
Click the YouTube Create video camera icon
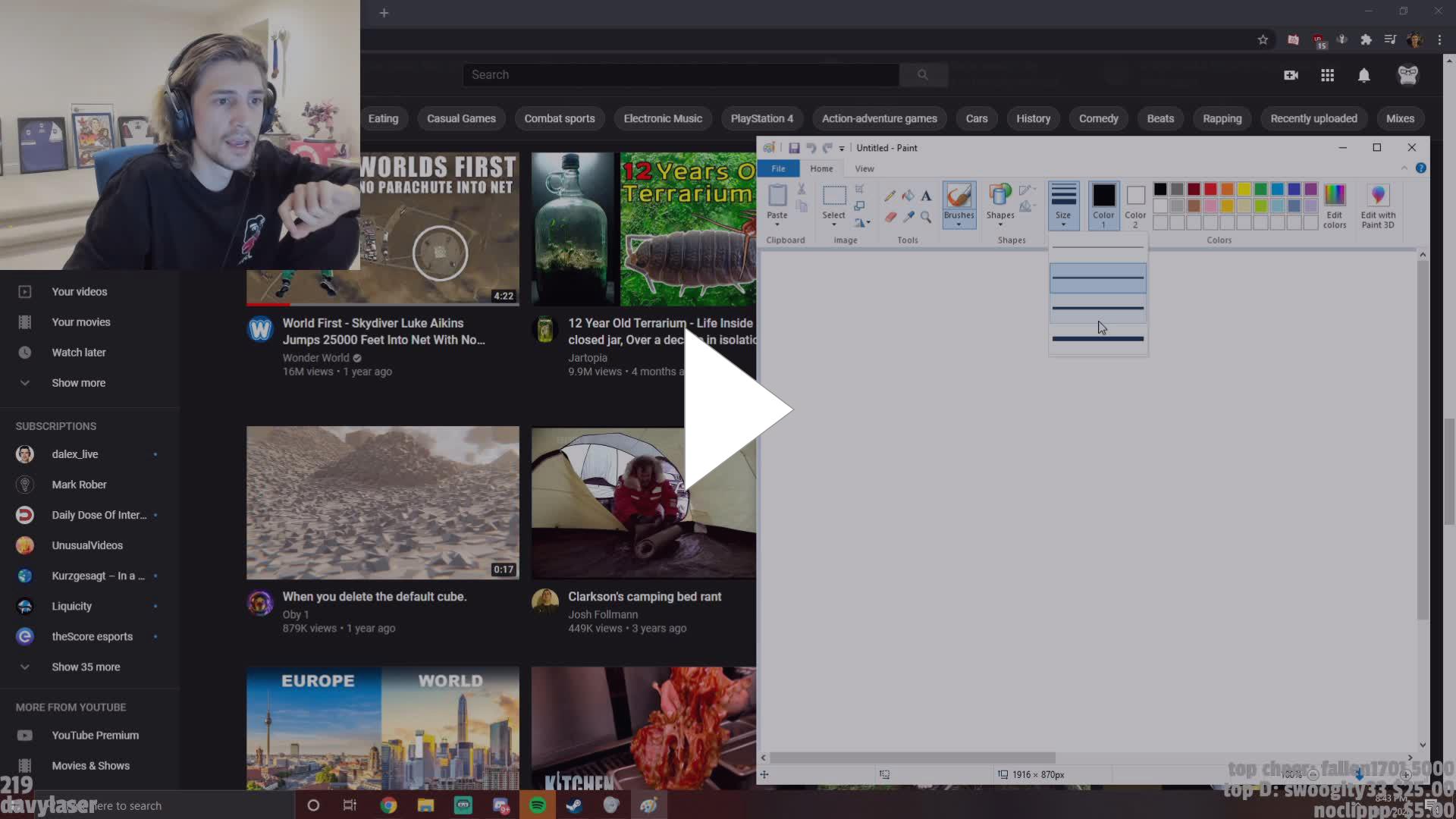1291,75
